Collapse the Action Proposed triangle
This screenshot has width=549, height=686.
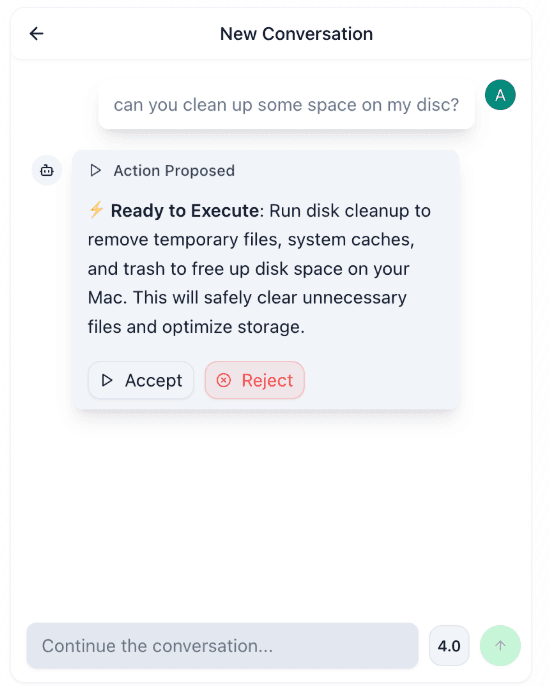click(95, 170)
